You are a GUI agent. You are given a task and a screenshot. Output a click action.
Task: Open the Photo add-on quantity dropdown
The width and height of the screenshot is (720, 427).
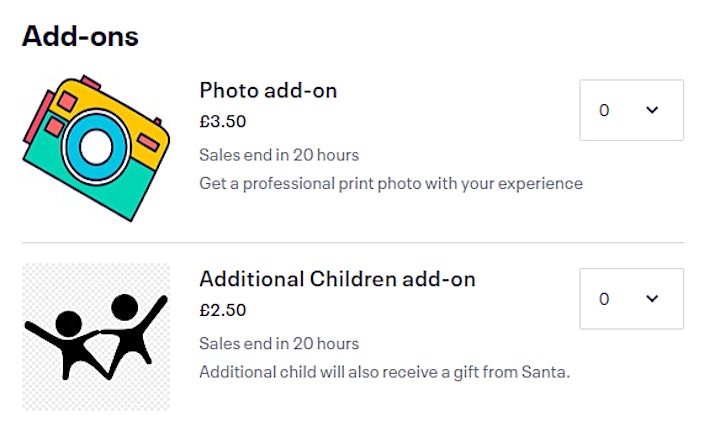(x=631, y=110)
